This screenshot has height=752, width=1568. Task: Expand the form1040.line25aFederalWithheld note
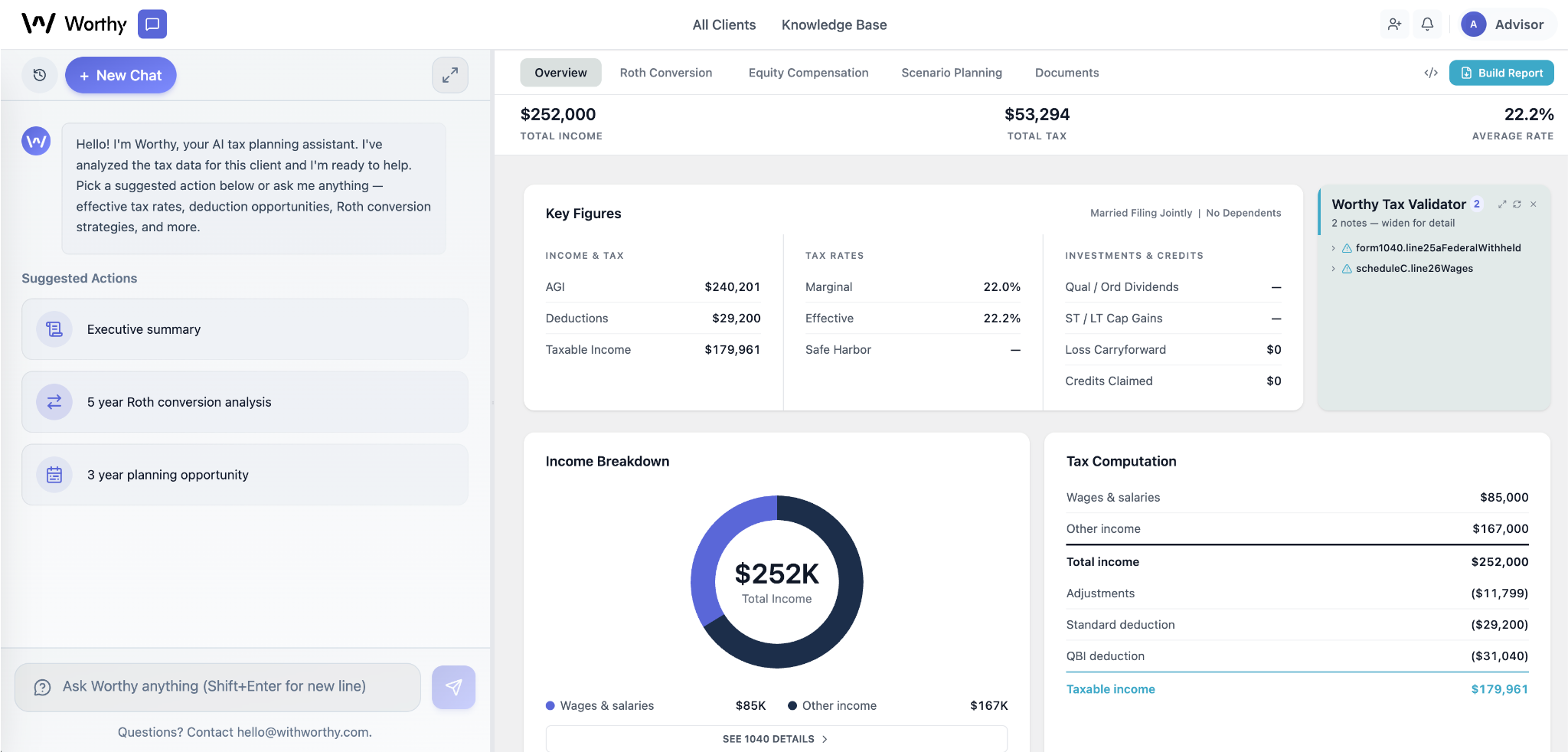(1334, 247)
